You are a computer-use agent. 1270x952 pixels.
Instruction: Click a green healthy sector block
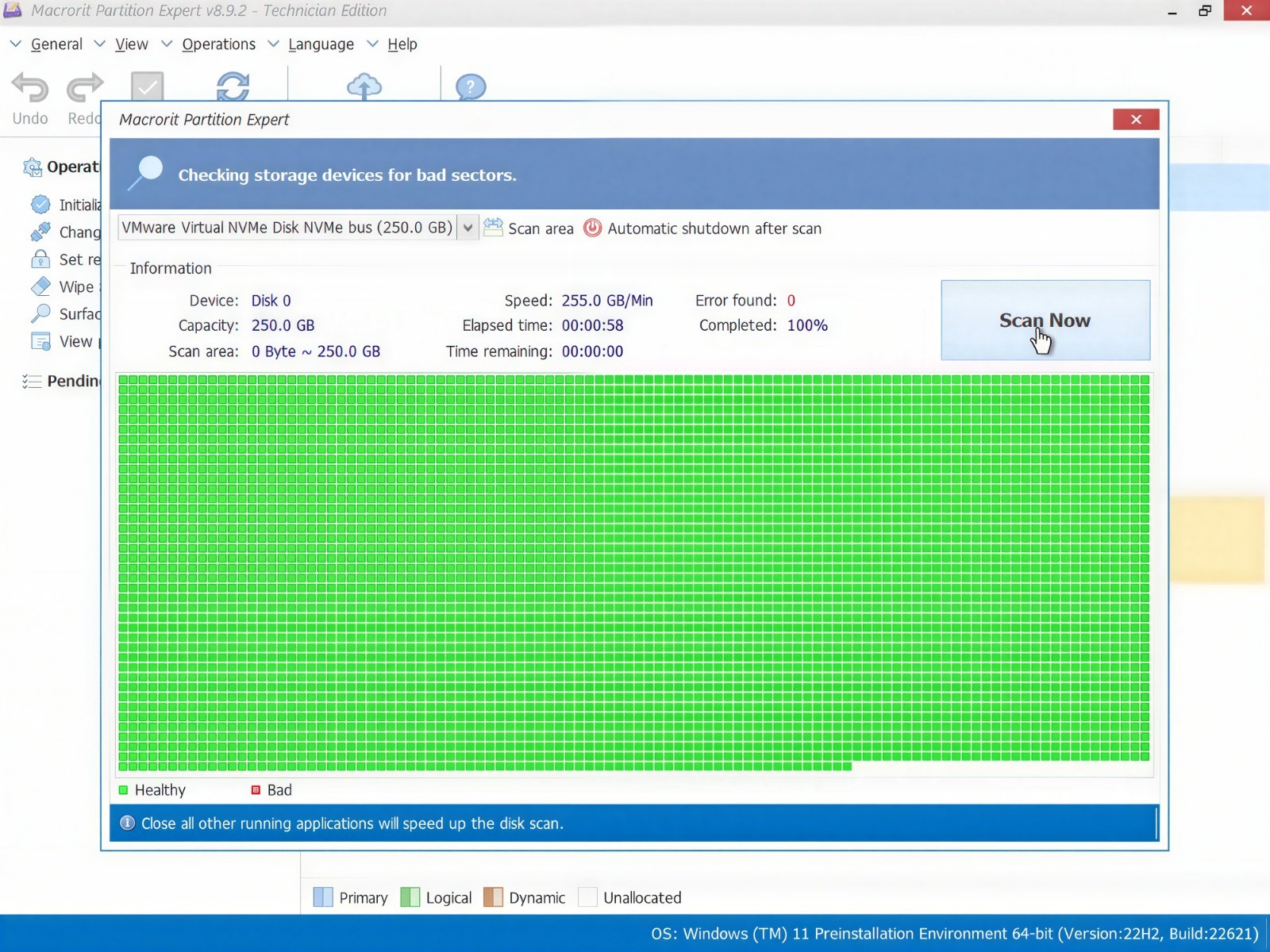635,555
